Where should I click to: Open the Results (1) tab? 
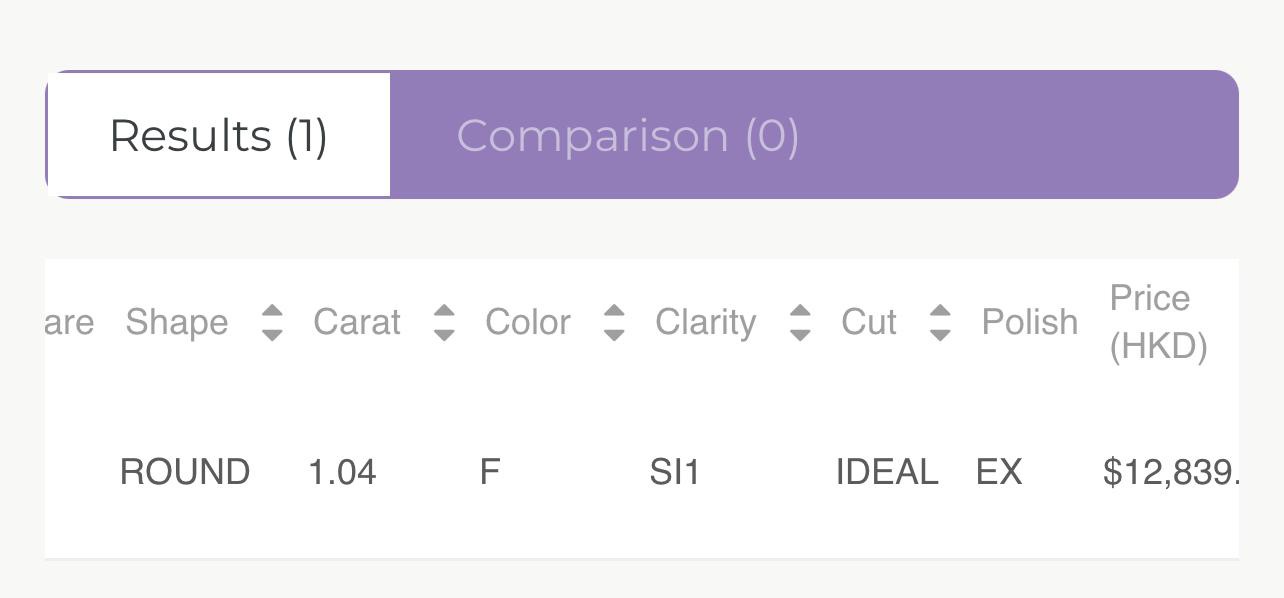click(x=218, y=135)
